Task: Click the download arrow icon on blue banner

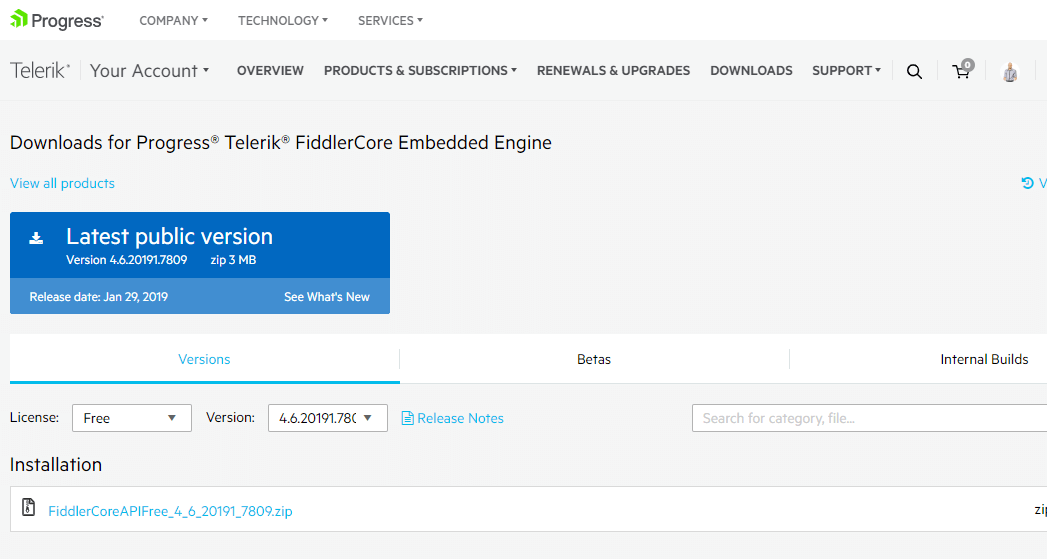Action: [36, 238]
